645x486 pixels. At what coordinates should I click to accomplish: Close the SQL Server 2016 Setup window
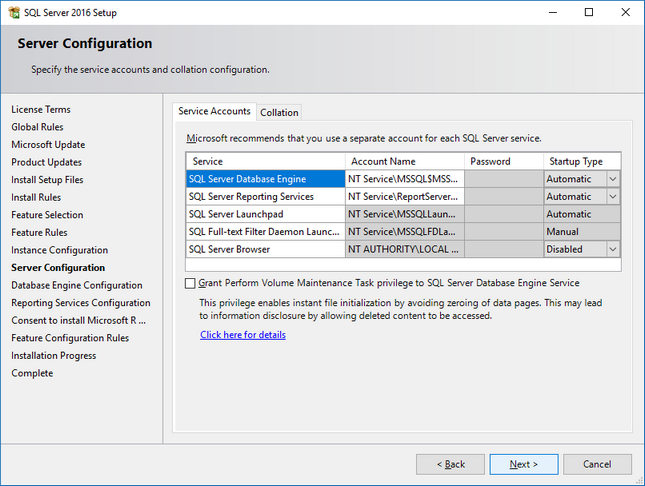[625, 12]
